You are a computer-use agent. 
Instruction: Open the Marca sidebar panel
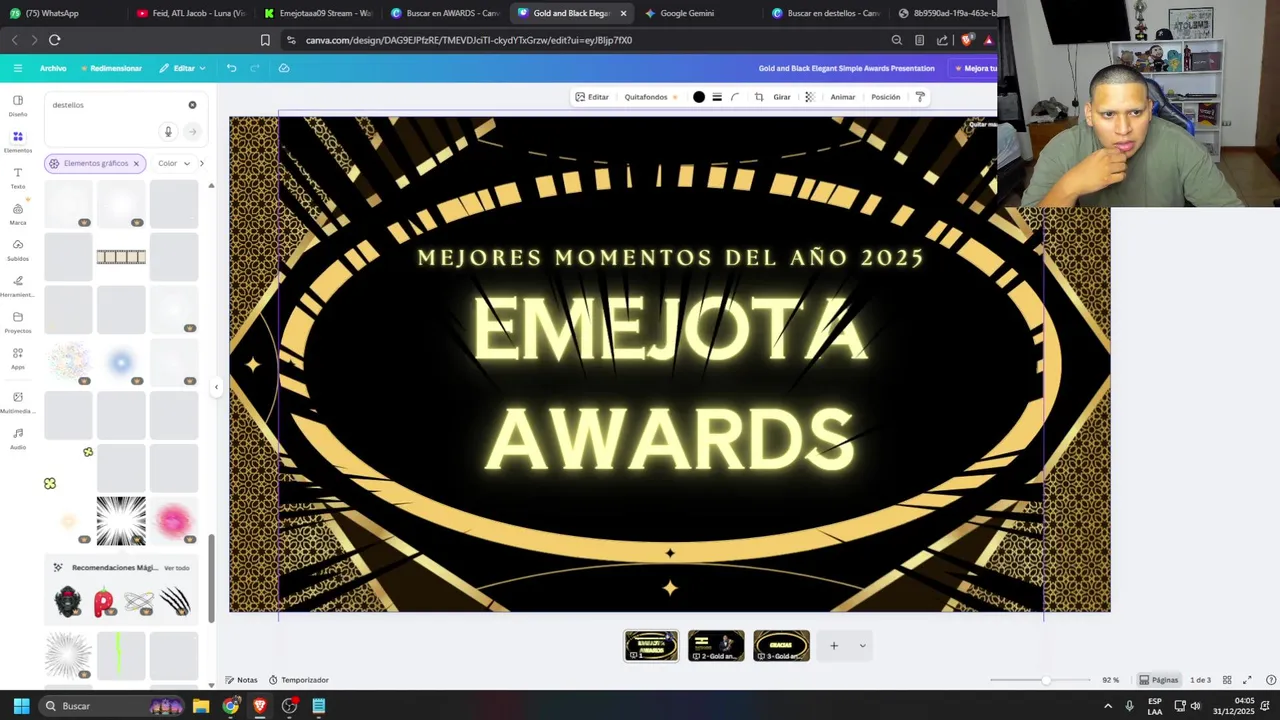coord(18,214)
